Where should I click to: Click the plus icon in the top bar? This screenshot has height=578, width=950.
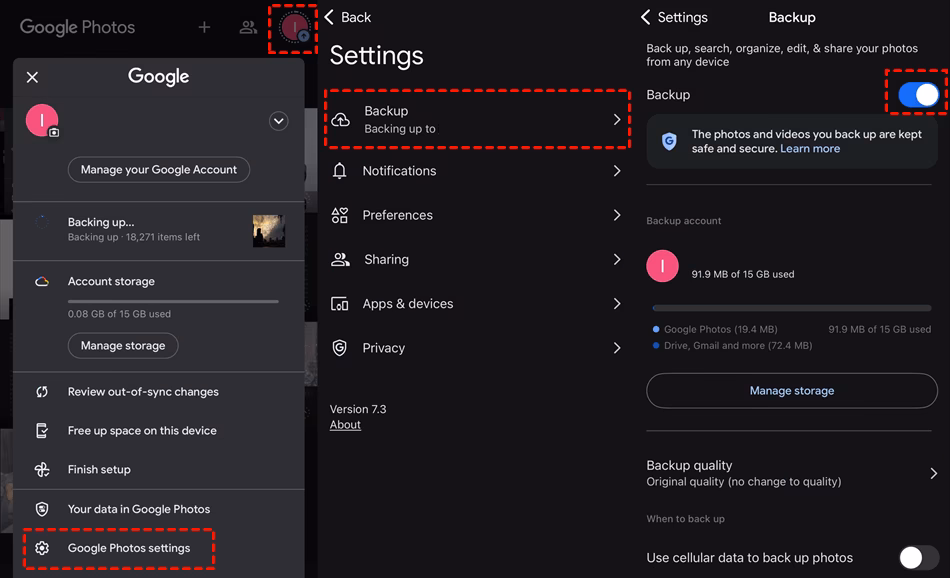[204, 27]
